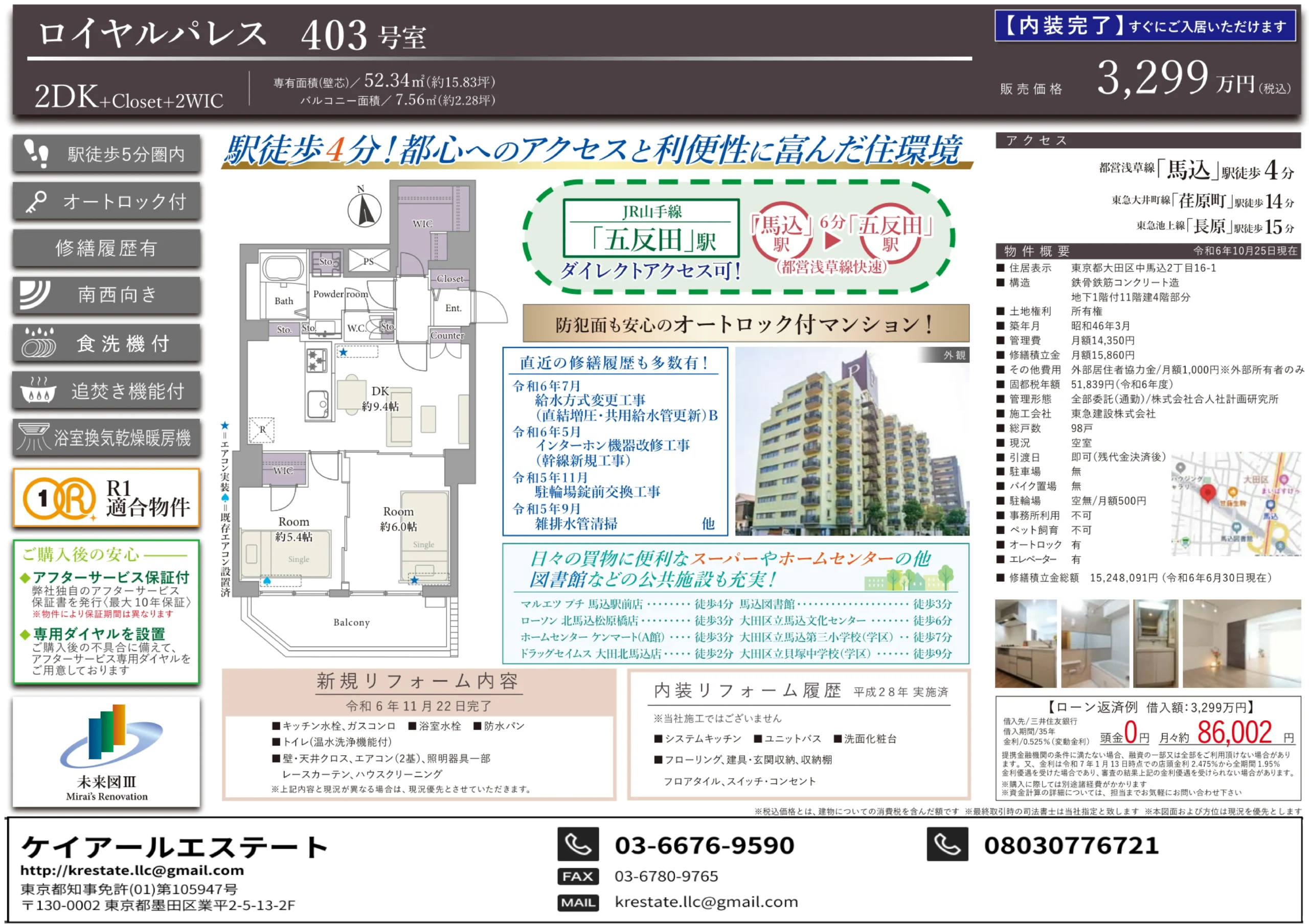Click the footprints icon beside 駅徒歩5分圏内
The height and width of the screenshot is (924, 1309).
point(36,153)
